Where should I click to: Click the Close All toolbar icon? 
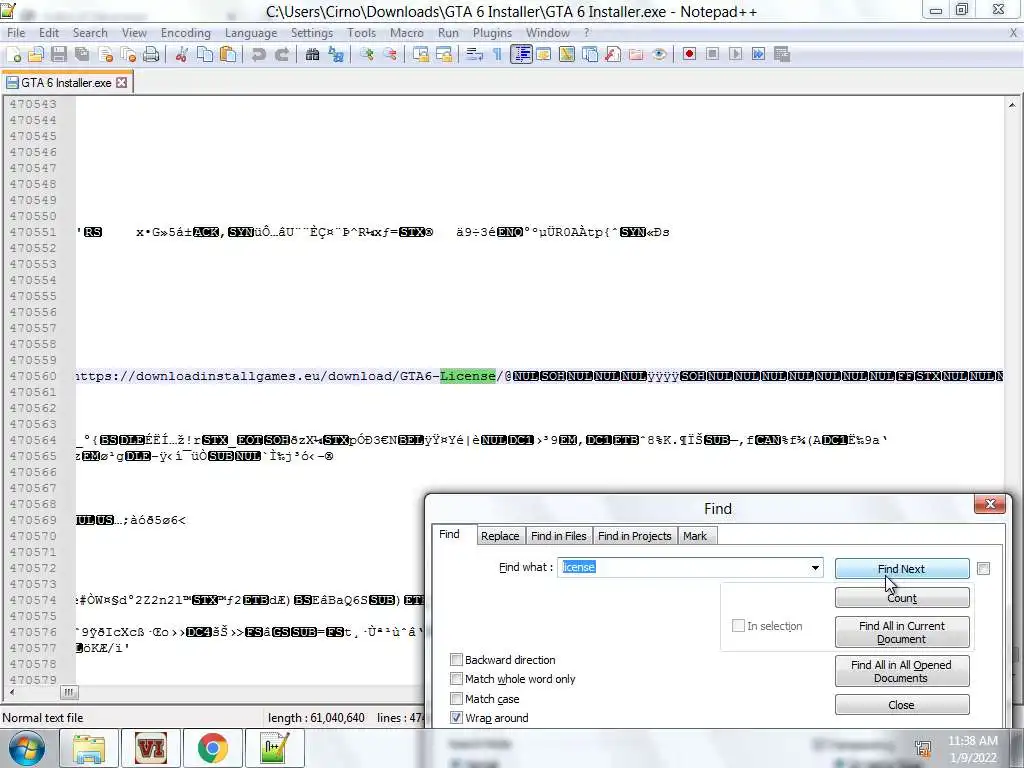tap(128, 55)
